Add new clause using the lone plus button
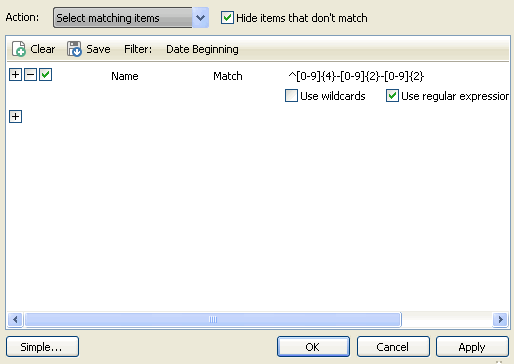 coord(15,117)
